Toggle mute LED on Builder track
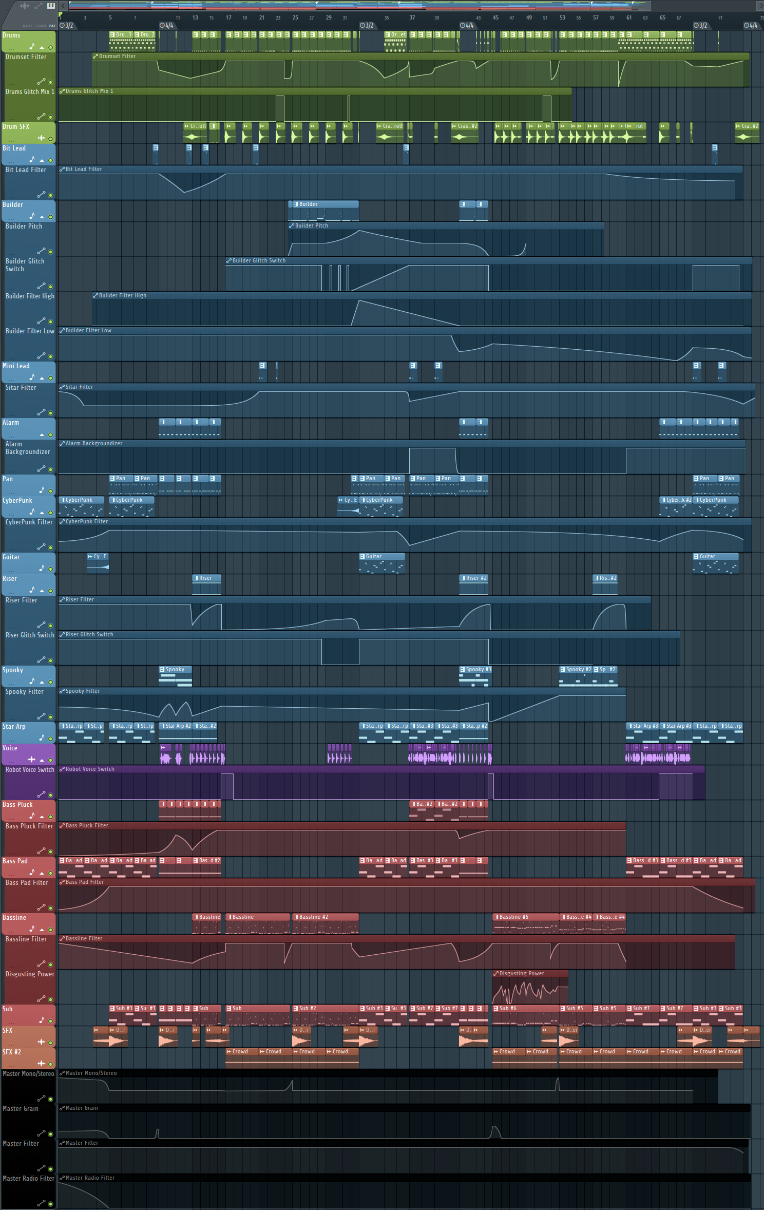This screenshot has height=1210, width=764. pos(50,217)
